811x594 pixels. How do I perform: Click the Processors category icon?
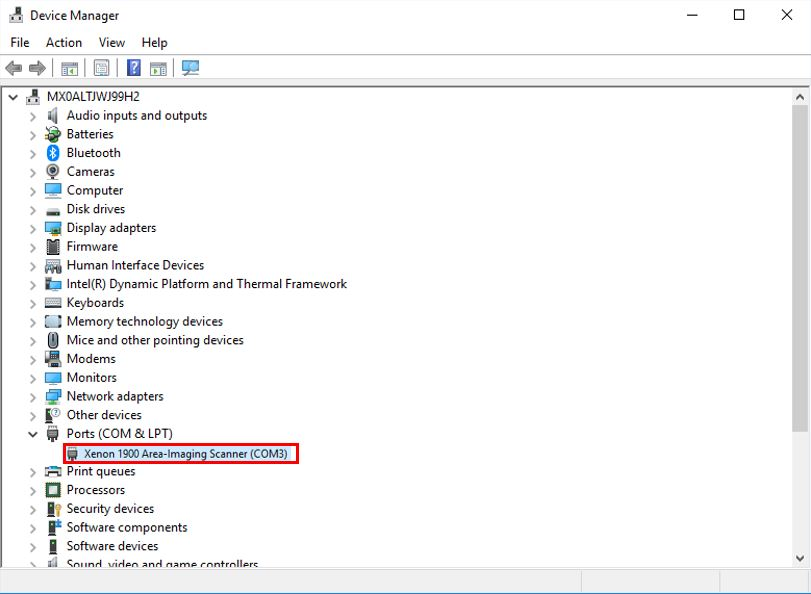[x=53, y=489]
